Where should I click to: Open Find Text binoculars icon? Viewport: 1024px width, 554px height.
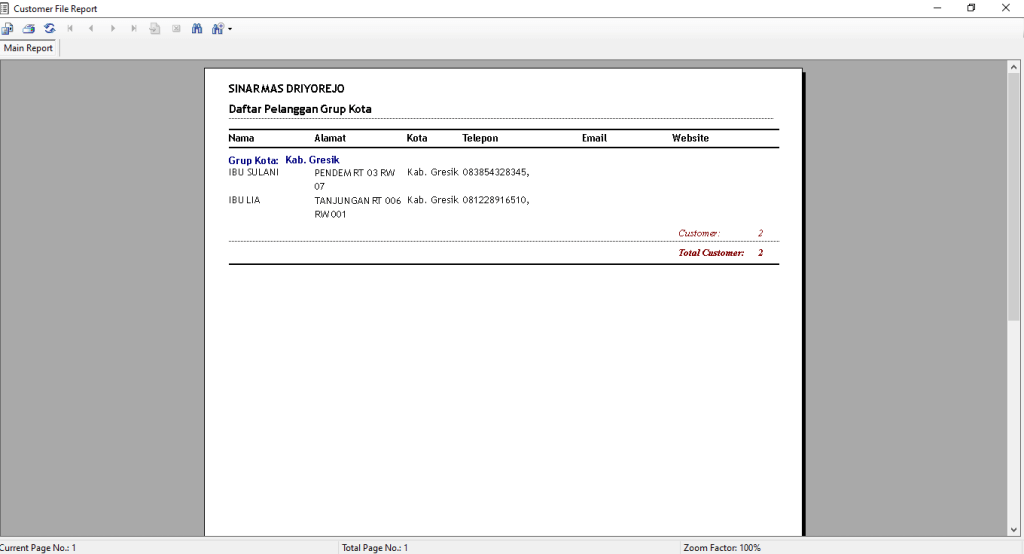pos(197,29)
